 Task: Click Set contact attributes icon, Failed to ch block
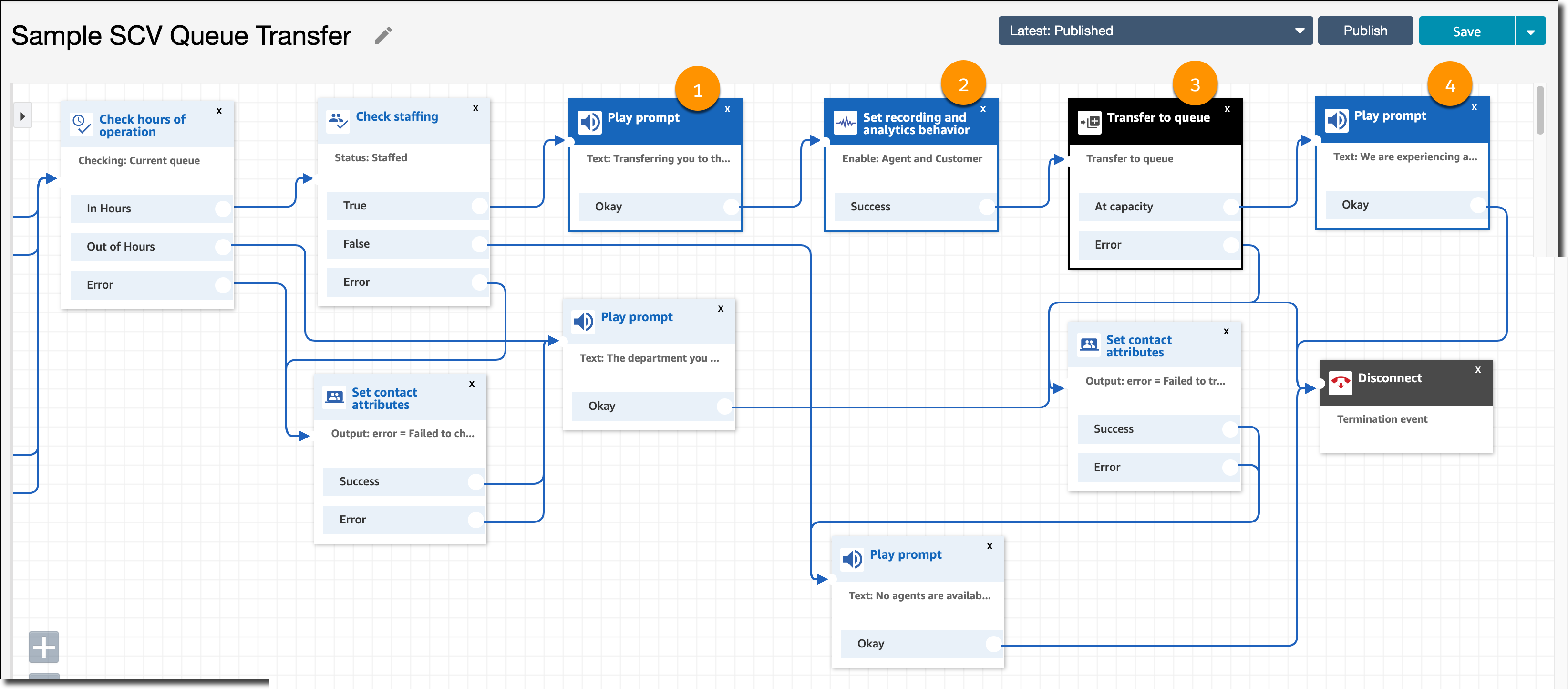coord(334,397)
